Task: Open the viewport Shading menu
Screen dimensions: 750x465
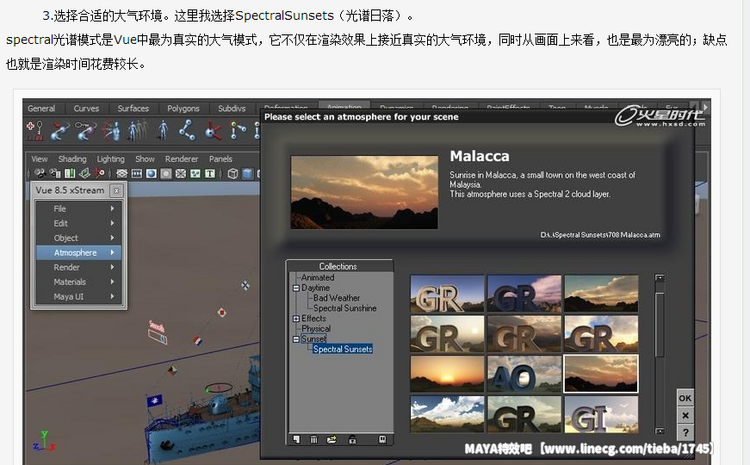Action: click(72, 159)
